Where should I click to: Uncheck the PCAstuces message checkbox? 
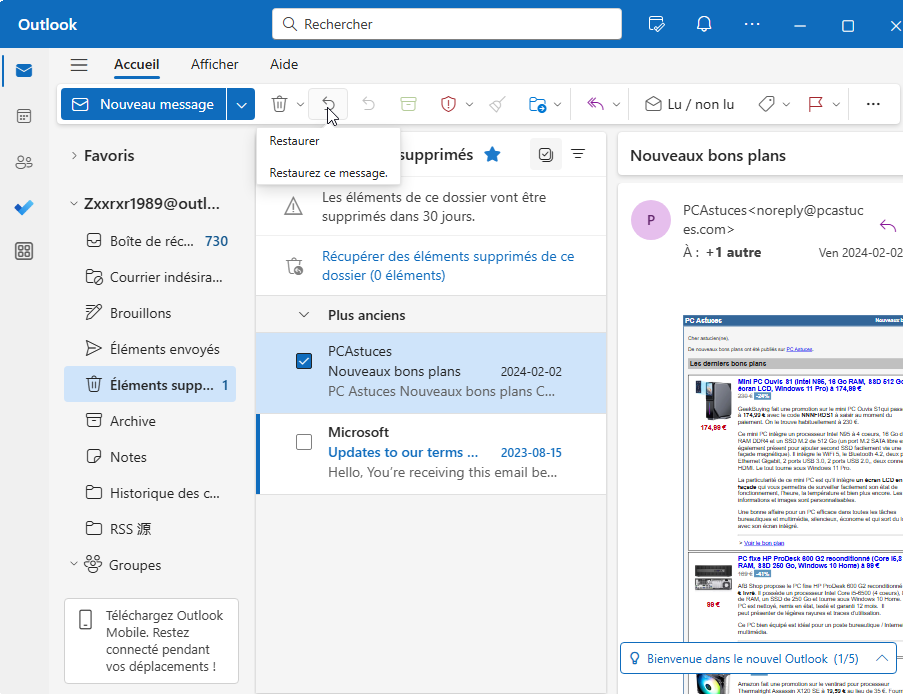point(303,361)
